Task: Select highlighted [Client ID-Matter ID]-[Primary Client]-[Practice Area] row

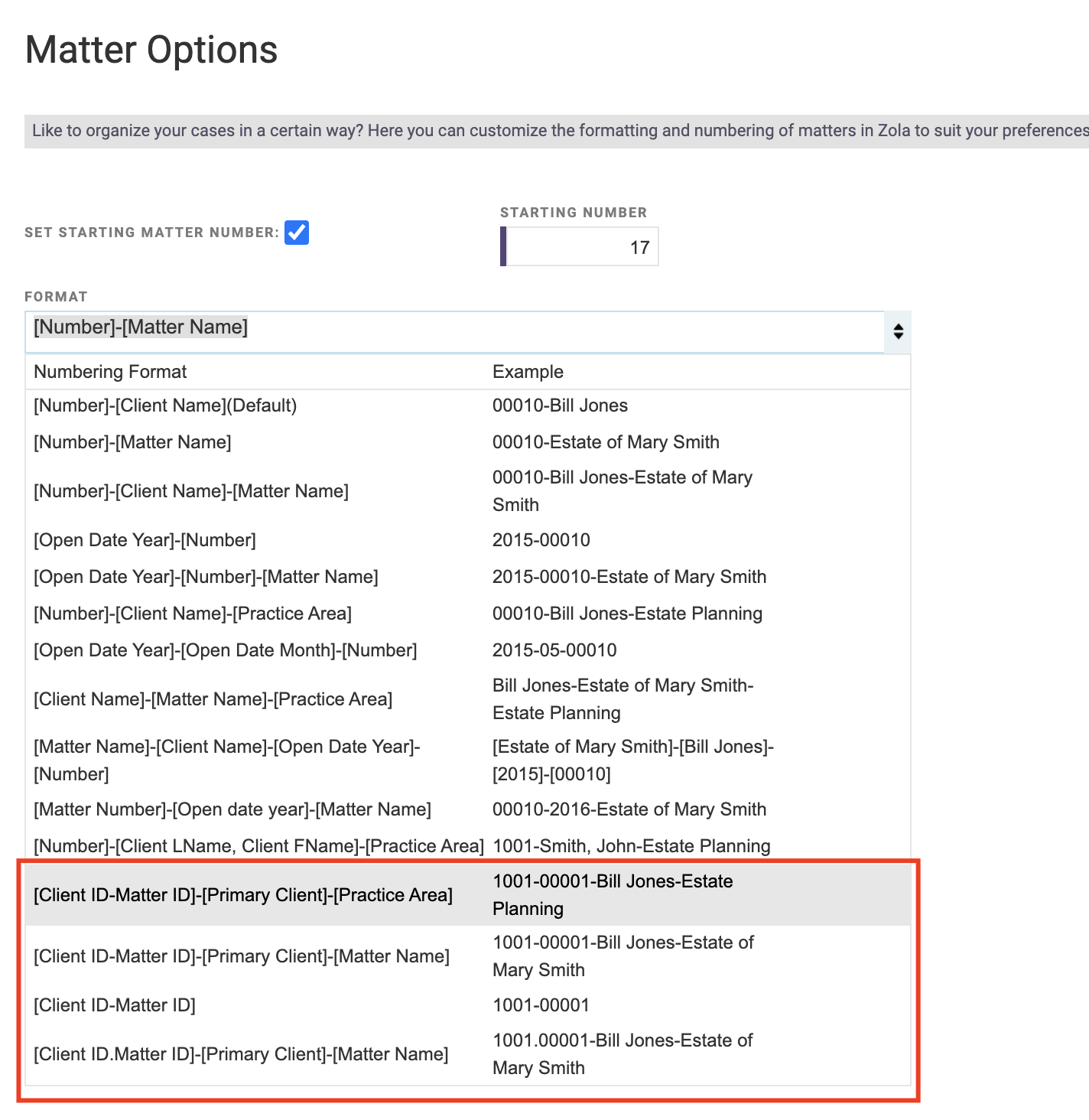Action: pyautogui.click(x=468, y=895)
